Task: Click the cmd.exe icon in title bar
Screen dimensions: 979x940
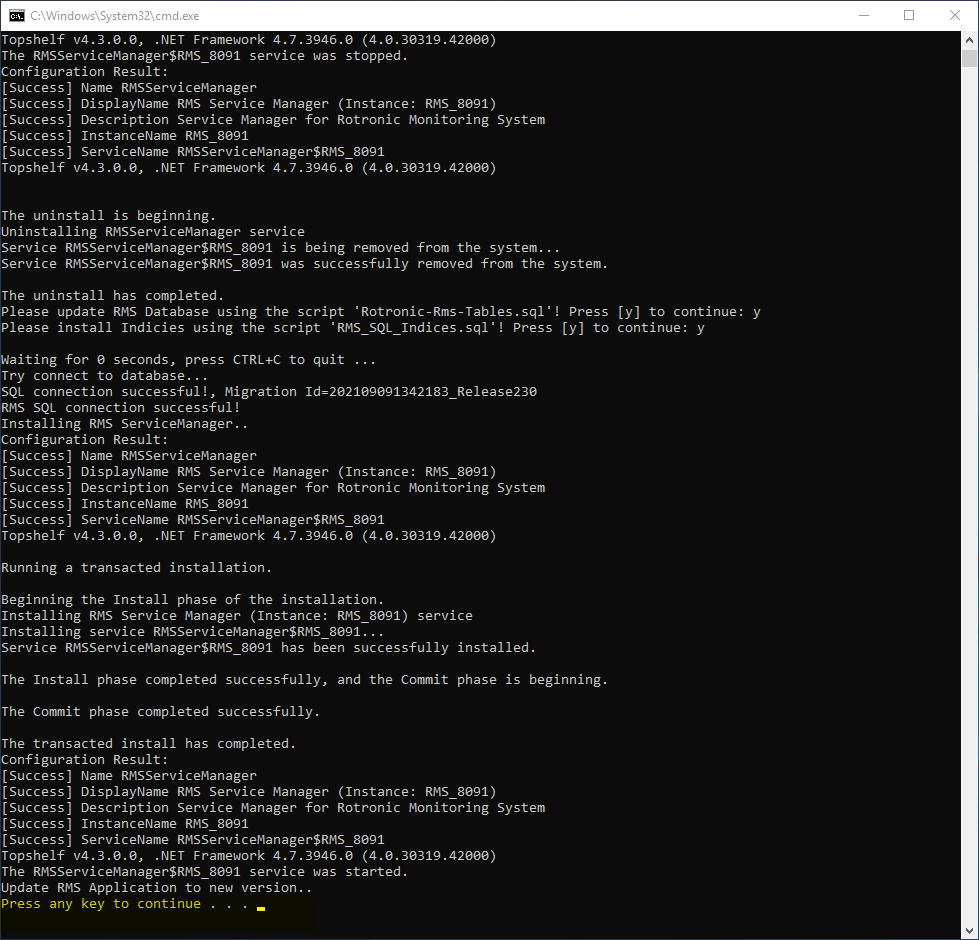Action: tap(17, 16)
